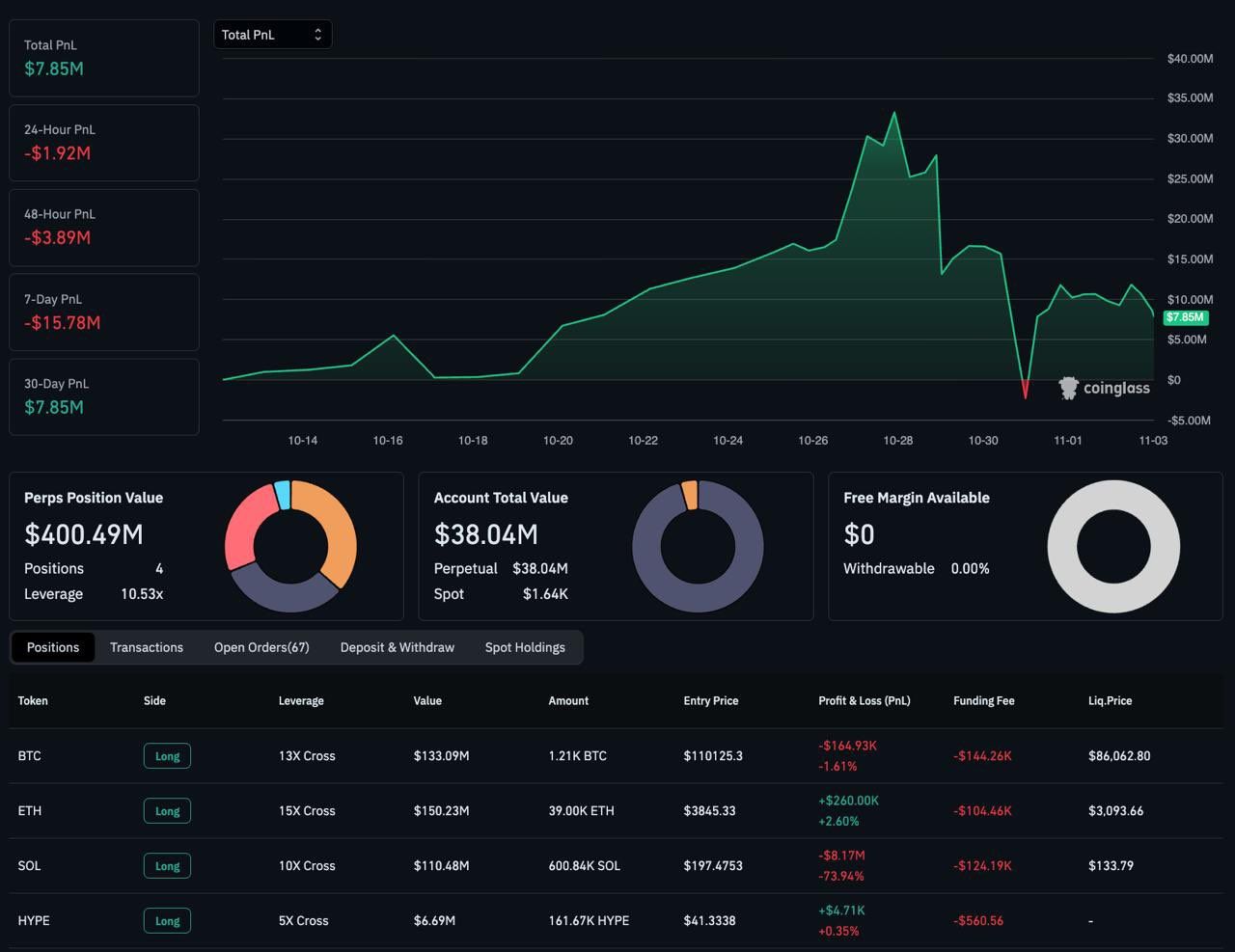Viewport: 1235px width, 952px height.
Task: Click the green $7.85M price tag on chart
Action: [1185, 316]
